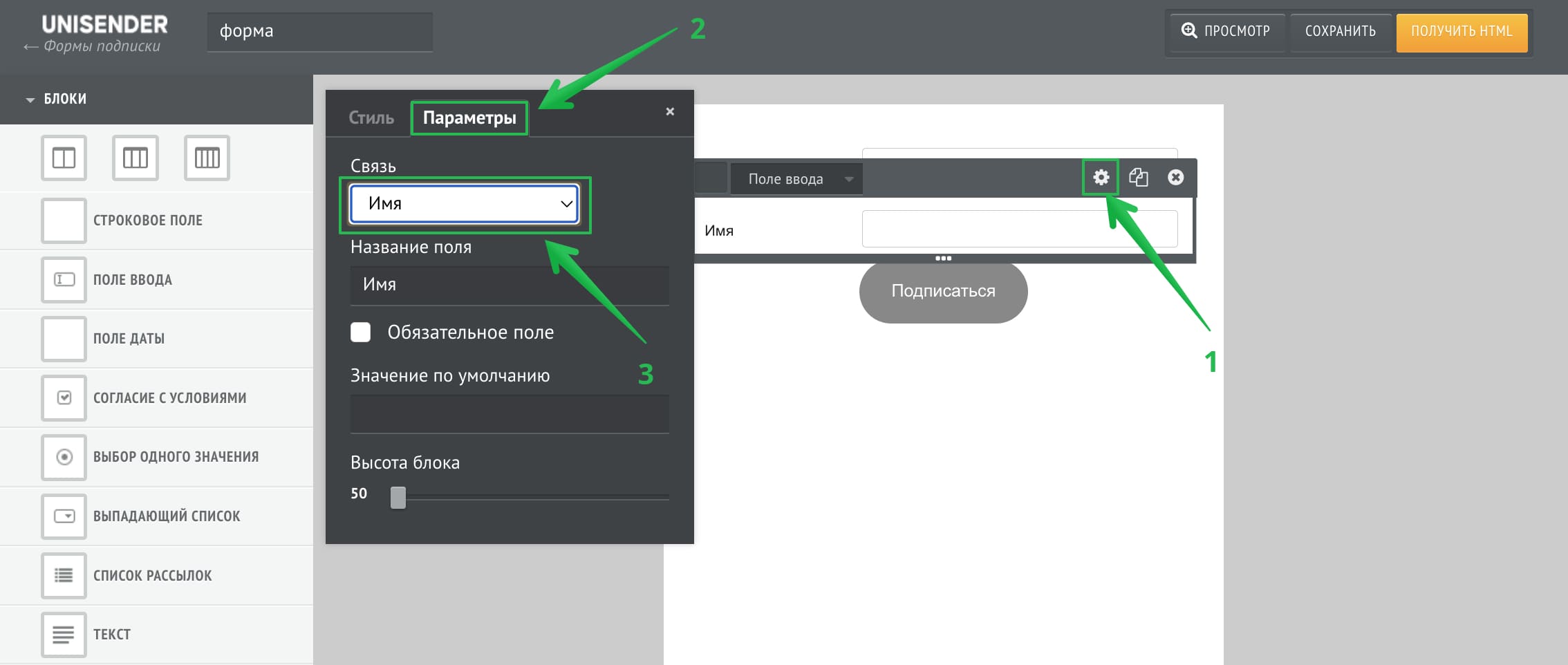
Task: Click the Получить HTML button
Action: click(x=1462, y=32)
